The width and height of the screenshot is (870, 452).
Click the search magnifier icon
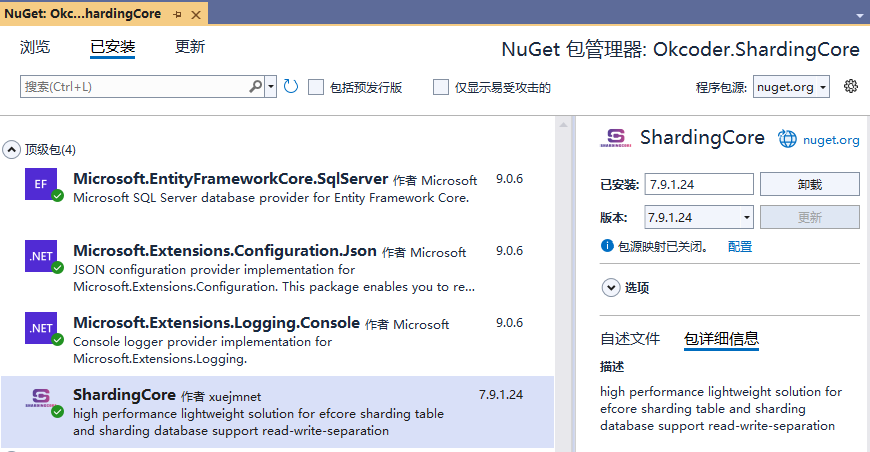point(256,87)
